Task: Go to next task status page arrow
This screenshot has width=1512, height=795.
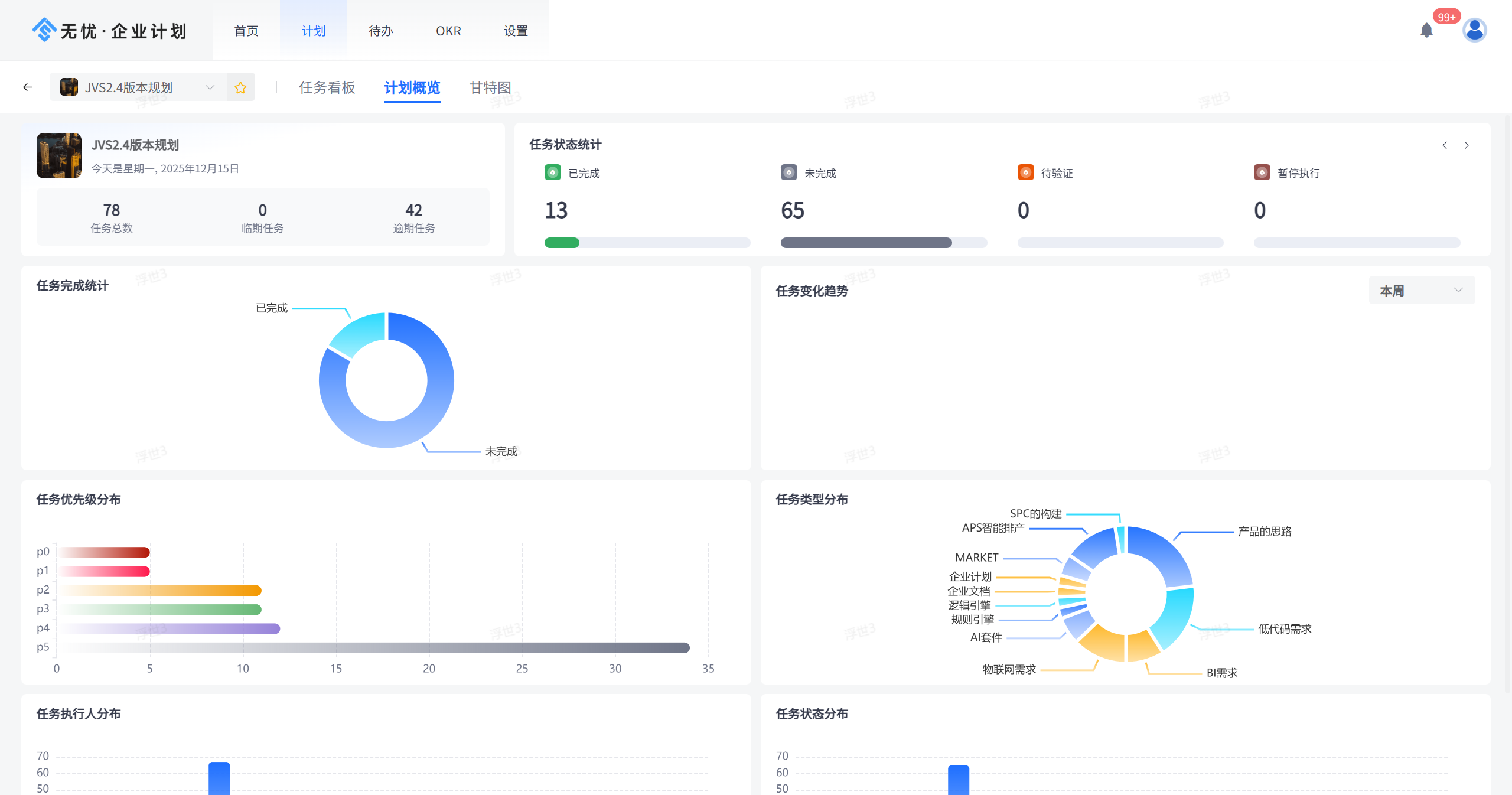Action: (x=1467, y=145)
